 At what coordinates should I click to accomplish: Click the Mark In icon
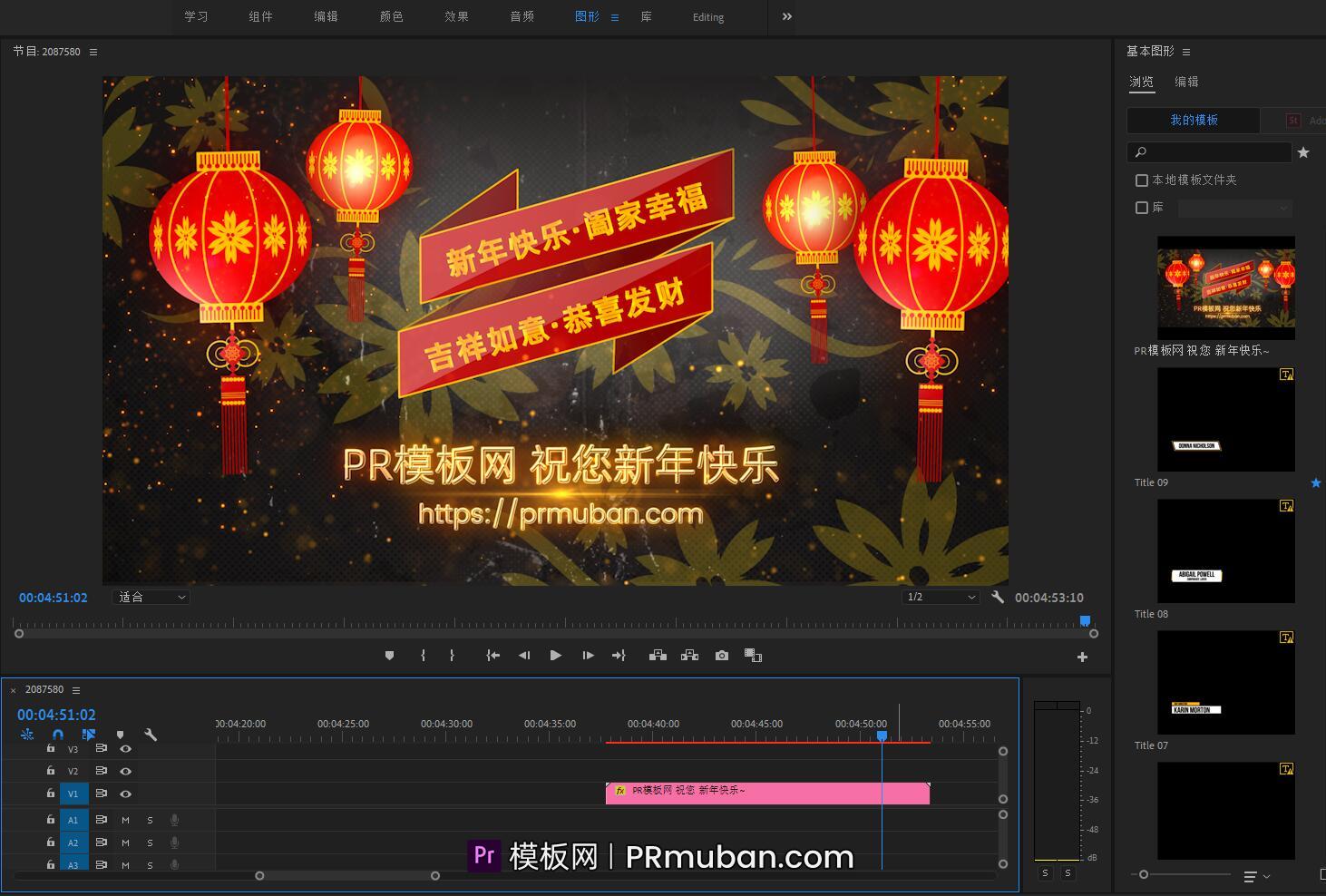[x=424, y=655]
